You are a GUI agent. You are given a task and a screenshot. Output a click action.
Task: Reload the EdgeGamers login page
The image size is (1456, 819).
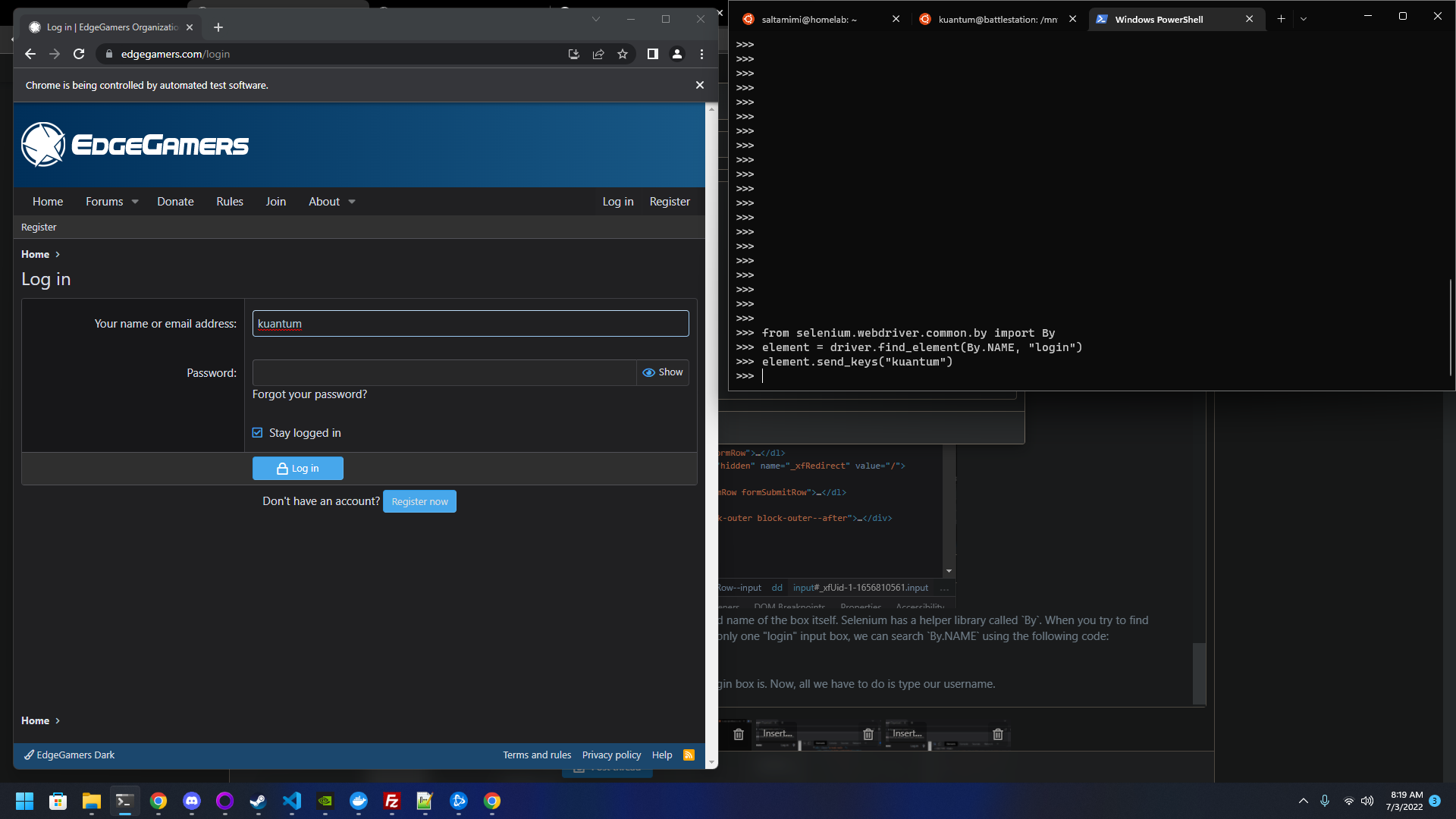(79, 54)
